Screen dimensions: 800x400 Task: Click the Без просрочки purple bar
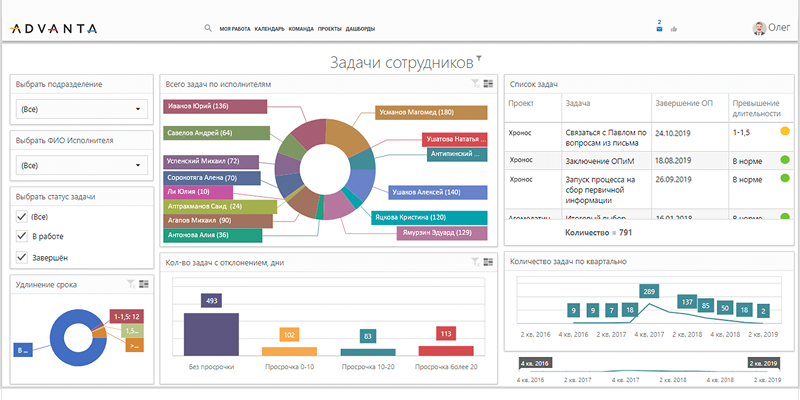click(211, 333)
